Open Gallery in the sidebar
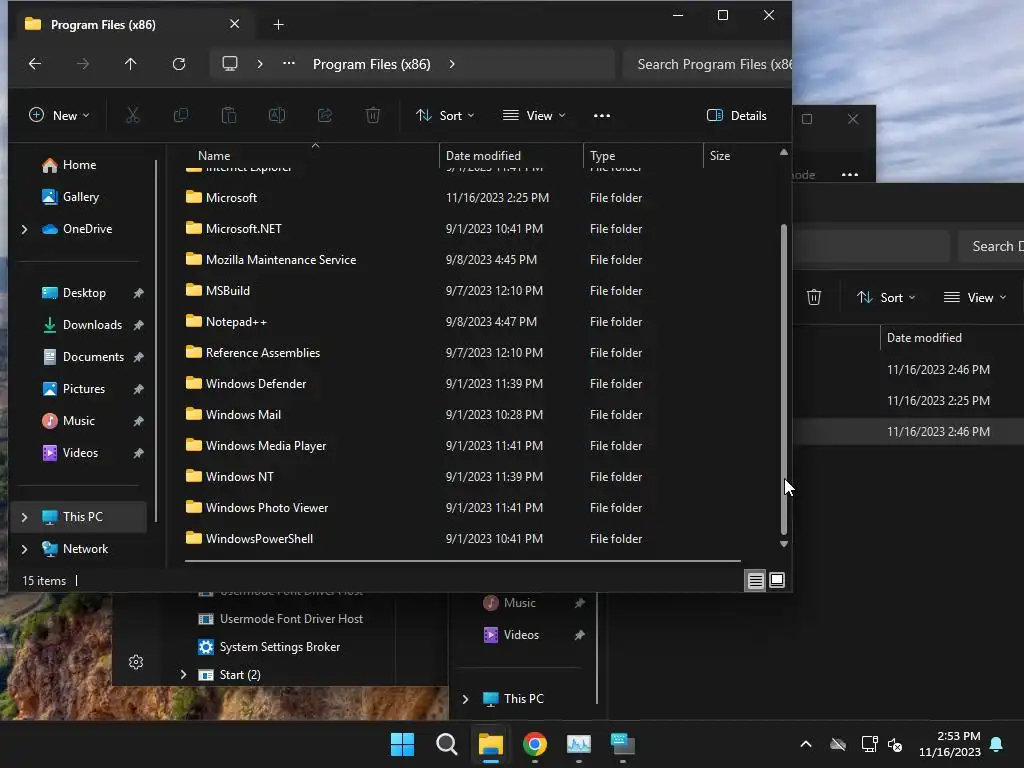 79,197
